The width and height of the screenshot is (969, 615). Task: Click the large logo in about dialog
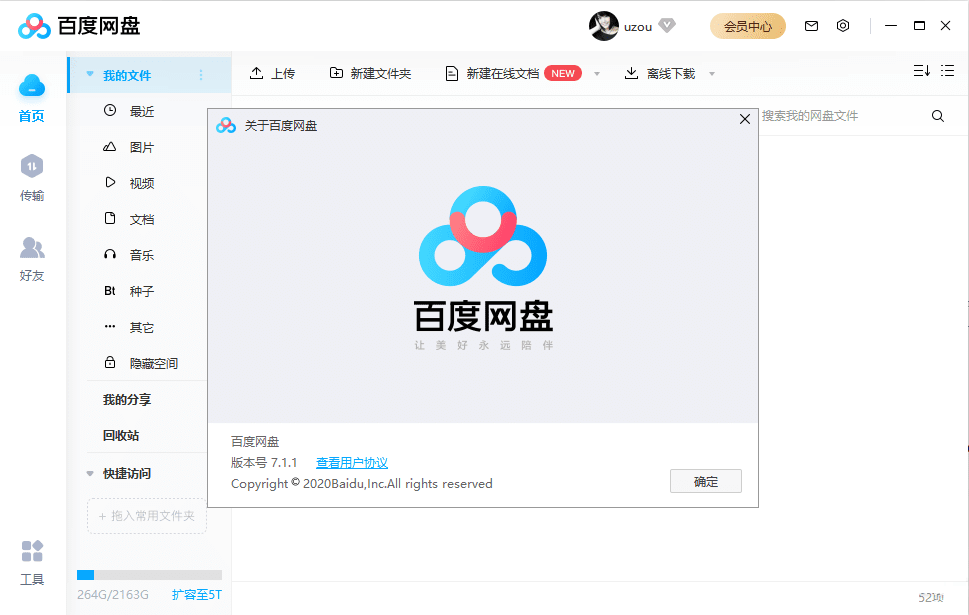[x=483, y=236]
